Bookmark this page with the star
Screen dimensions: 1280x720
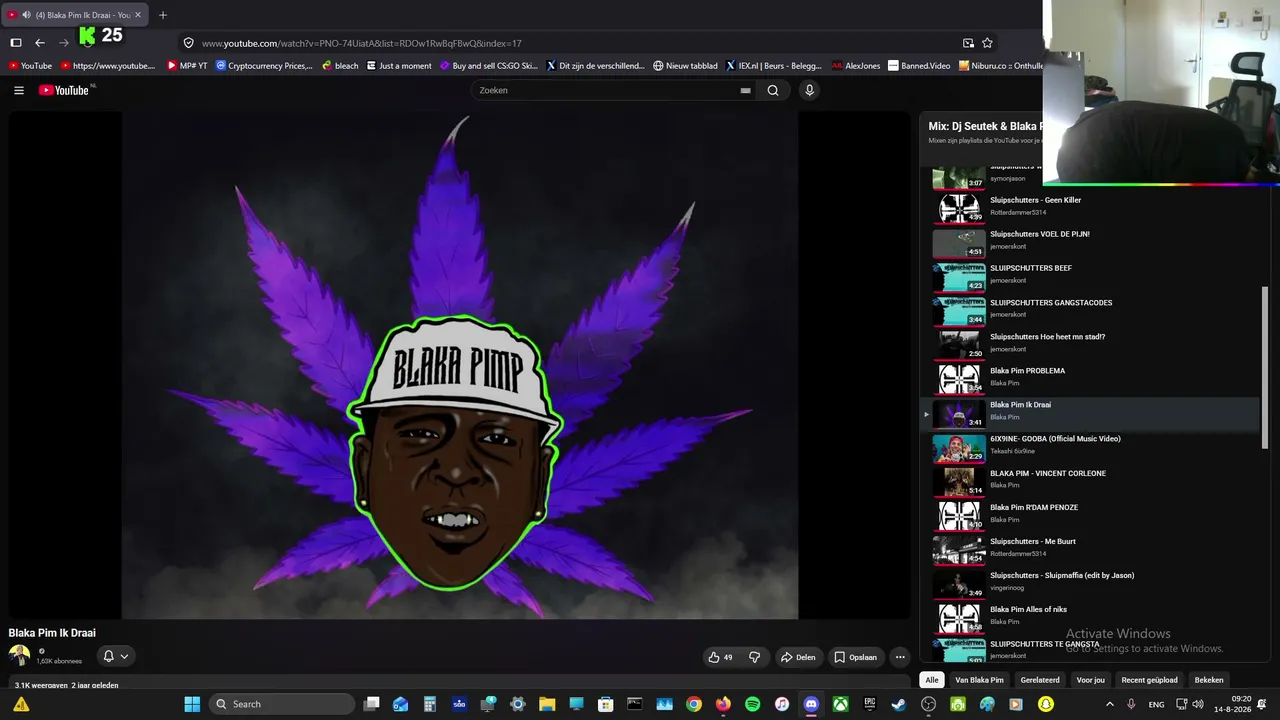tap(987, 43)
